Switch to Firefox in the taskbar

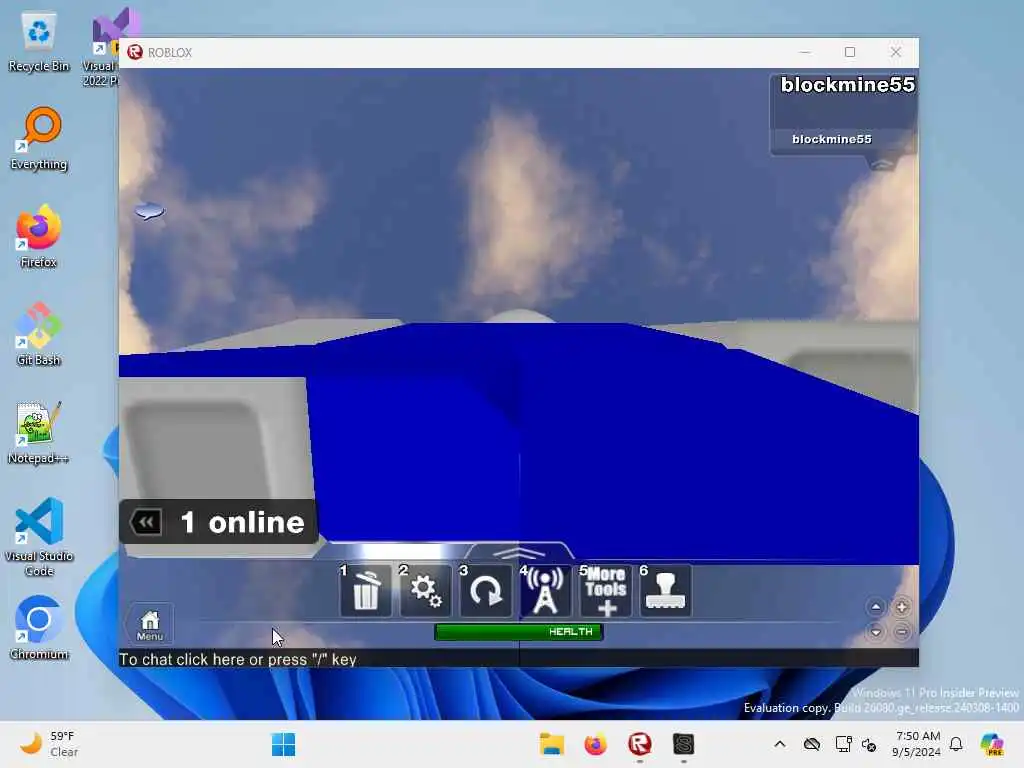click(x=595, y=744)
